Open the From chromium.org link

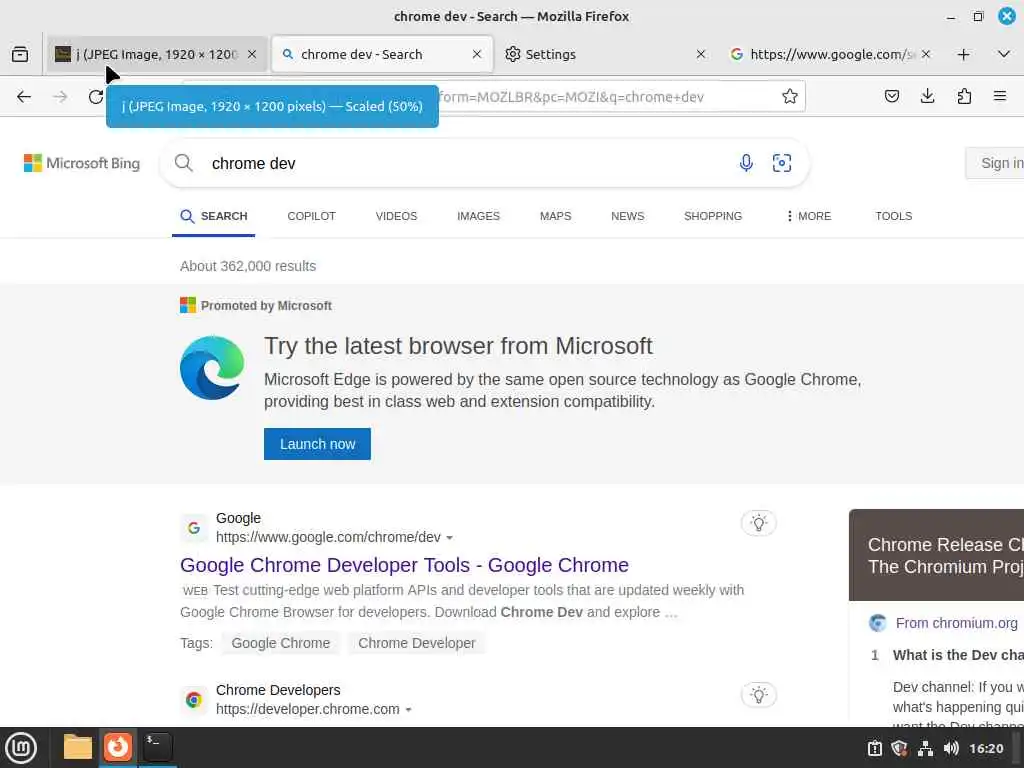coord(956,623)
